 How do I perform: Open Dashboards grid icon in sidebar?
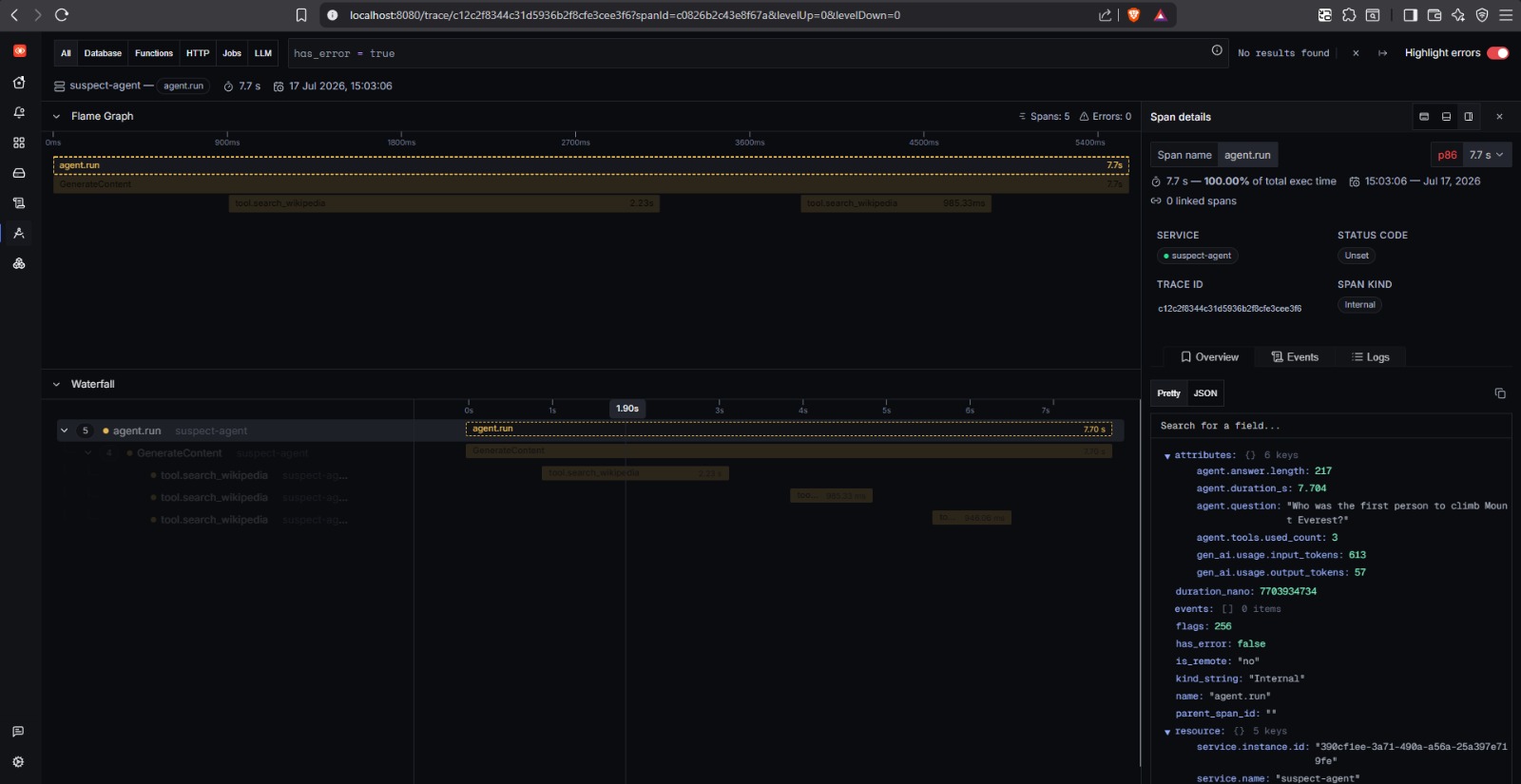[x=19, y=143]
